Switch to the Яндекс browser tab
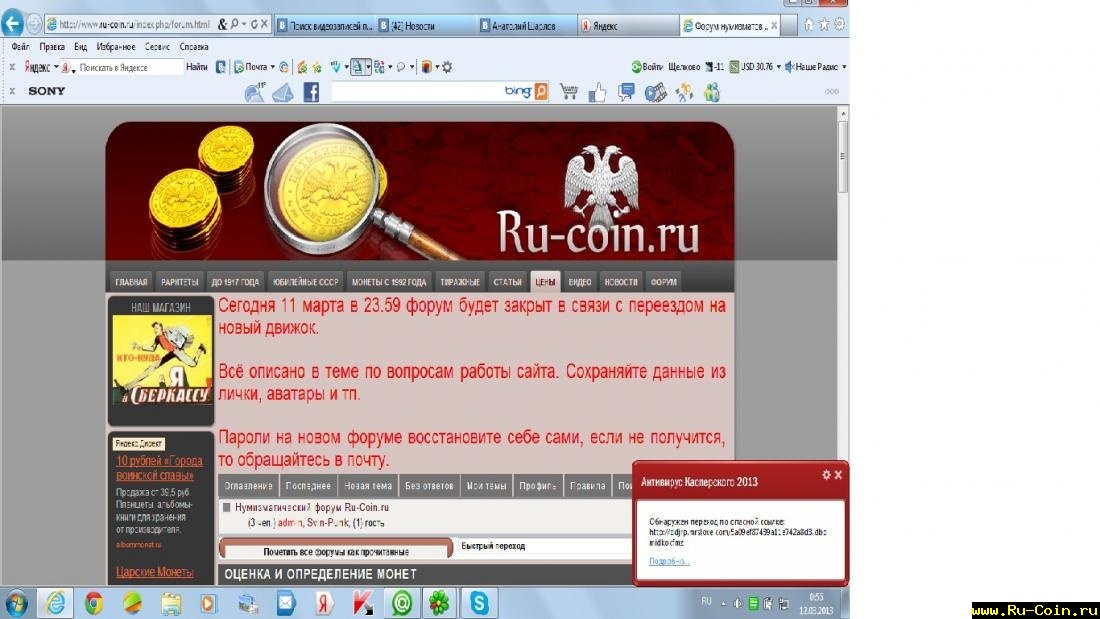 [626, 26]
